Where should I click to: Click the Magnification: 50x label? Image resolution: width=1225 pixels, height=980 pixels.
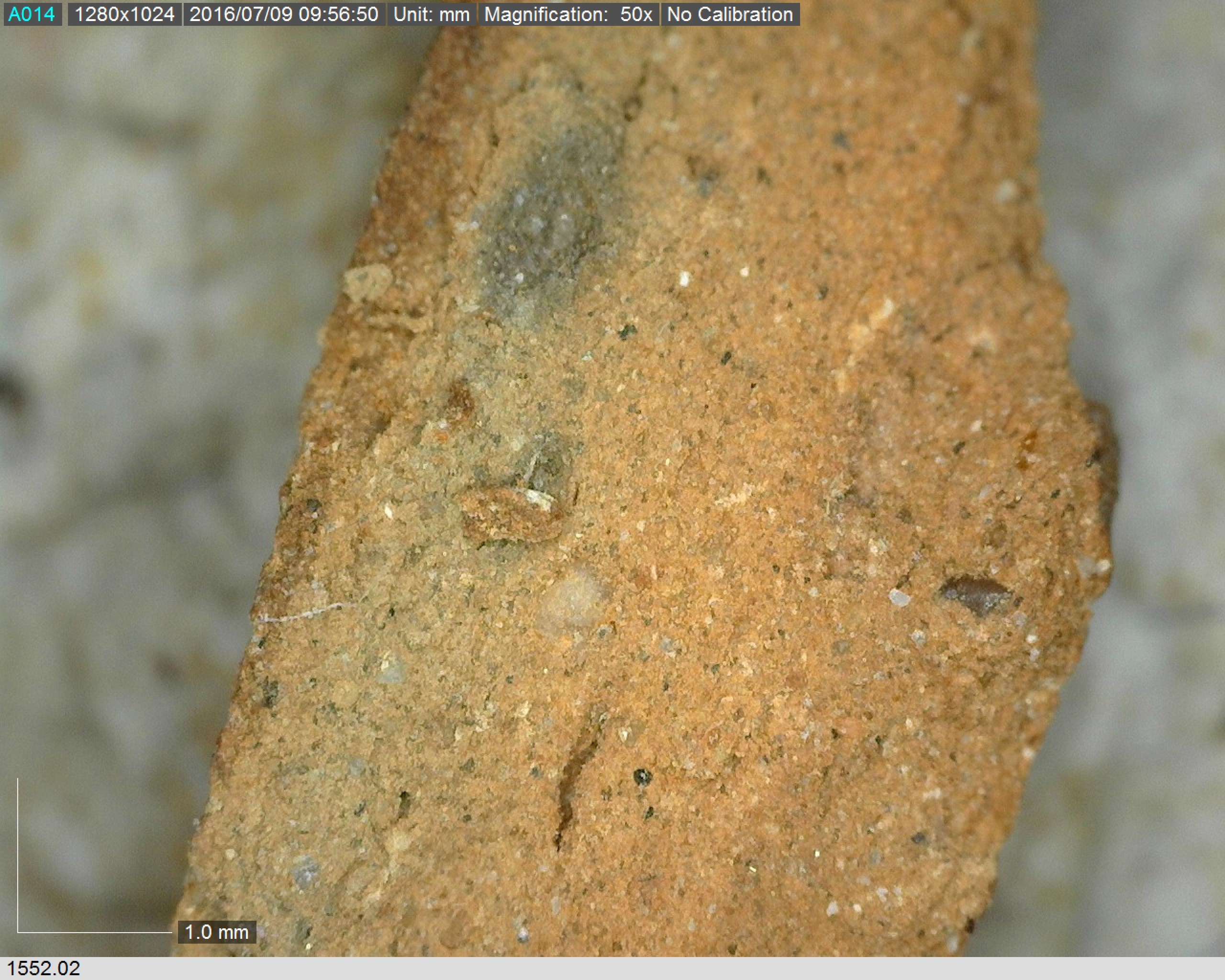click(568, 14)
